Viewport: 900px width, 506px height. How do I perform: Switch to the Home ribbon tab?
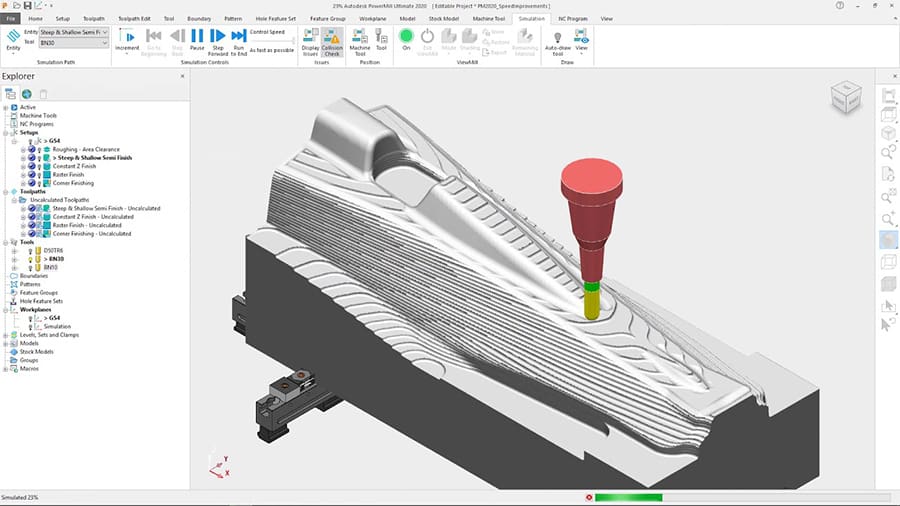pos(36,18)
